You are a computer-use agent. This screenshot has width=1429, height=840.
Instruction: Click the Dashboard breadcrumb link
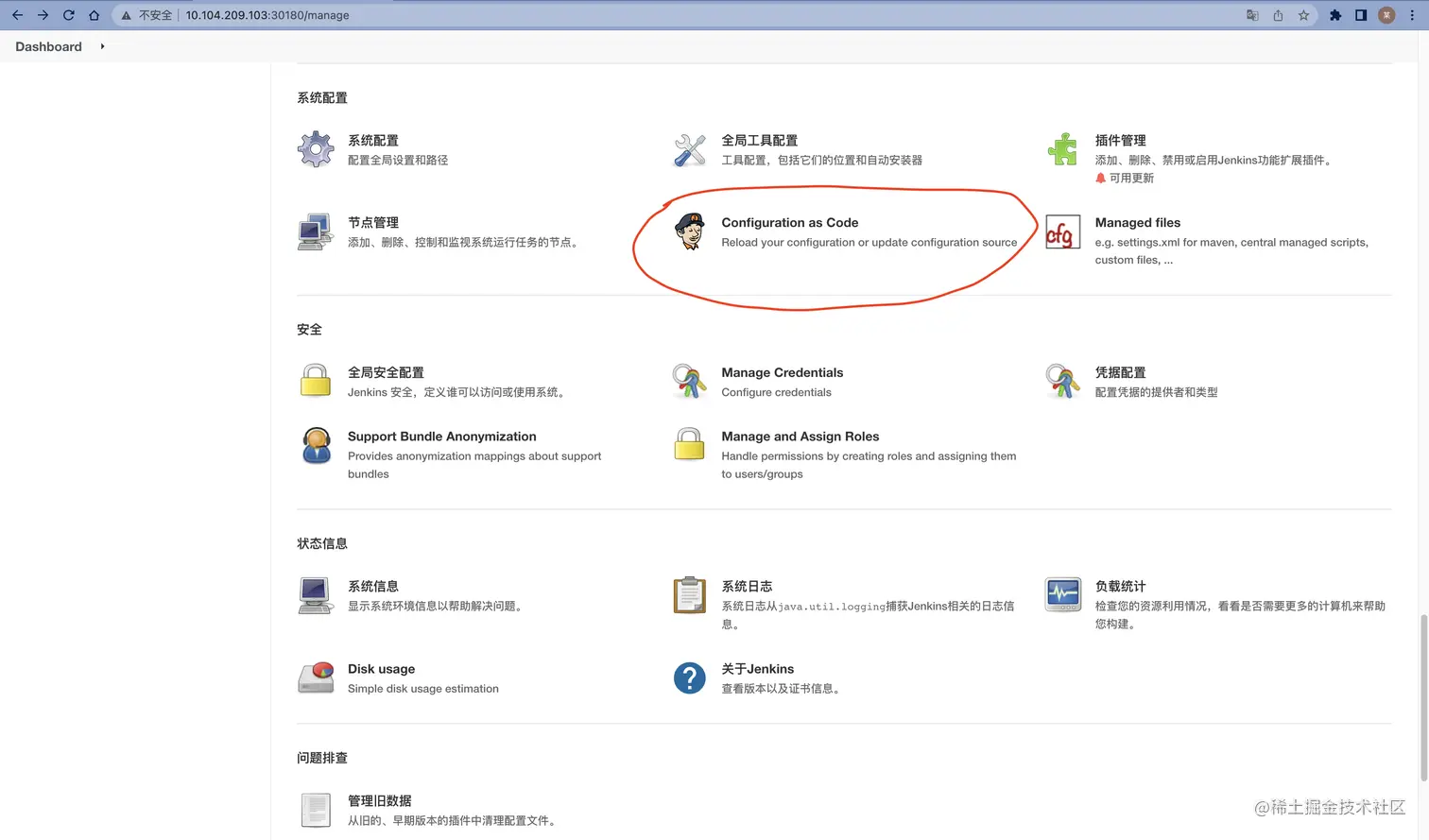48,46
